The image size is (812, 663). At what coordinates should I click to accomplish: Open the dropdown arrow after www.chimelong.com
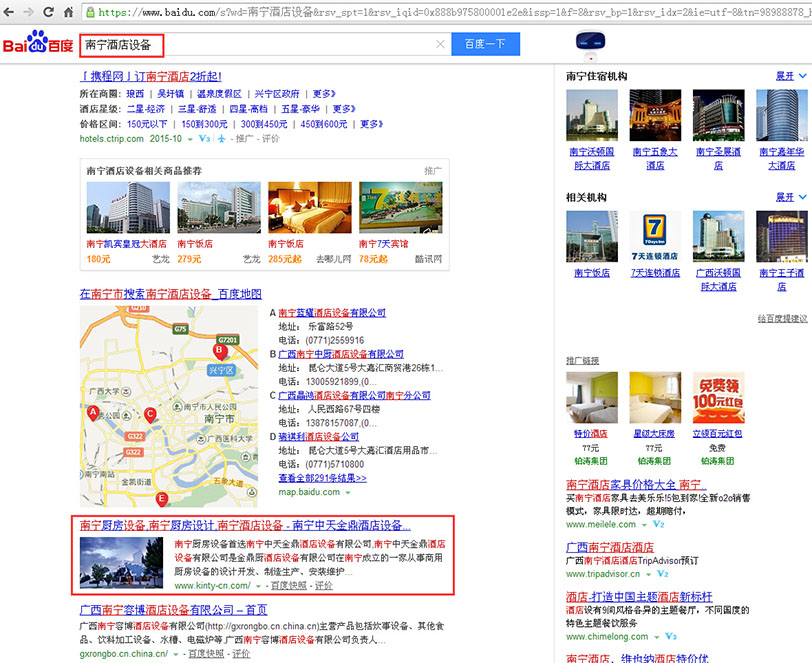point(657,637)
